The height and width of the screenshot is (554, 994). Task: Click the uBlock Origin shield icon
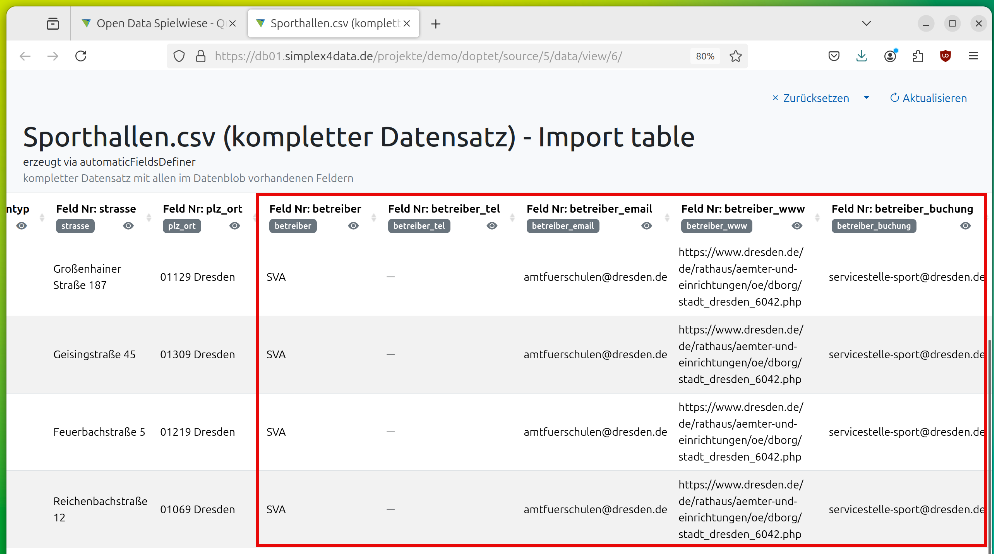[945, 56]
